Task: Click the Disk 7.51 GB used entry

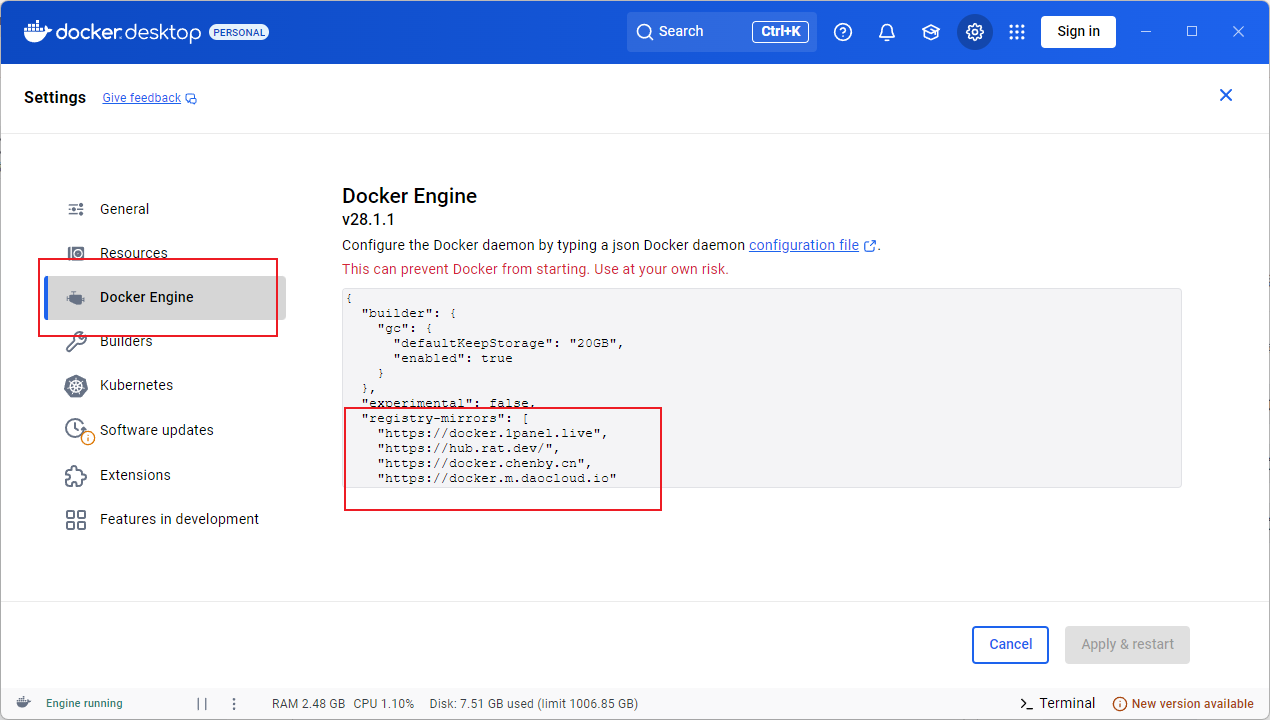Action: (533, 704)
